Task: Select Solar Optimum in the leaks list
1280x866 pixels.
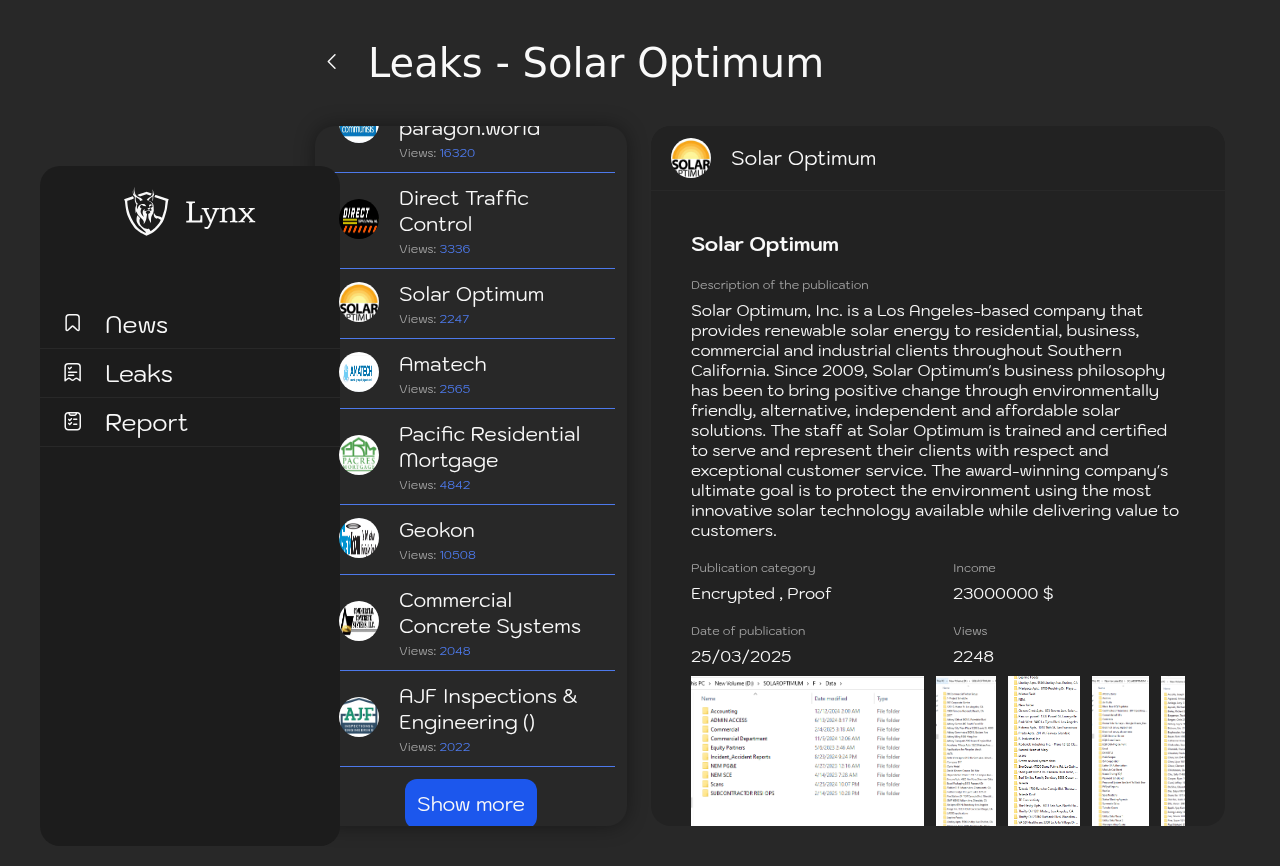Action: tap(475, 304)
